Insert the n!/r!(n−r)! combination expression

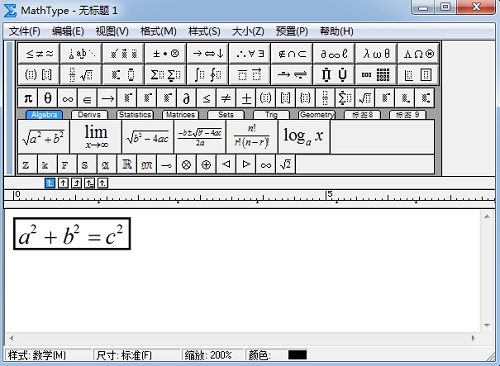(x=252, y=137)
